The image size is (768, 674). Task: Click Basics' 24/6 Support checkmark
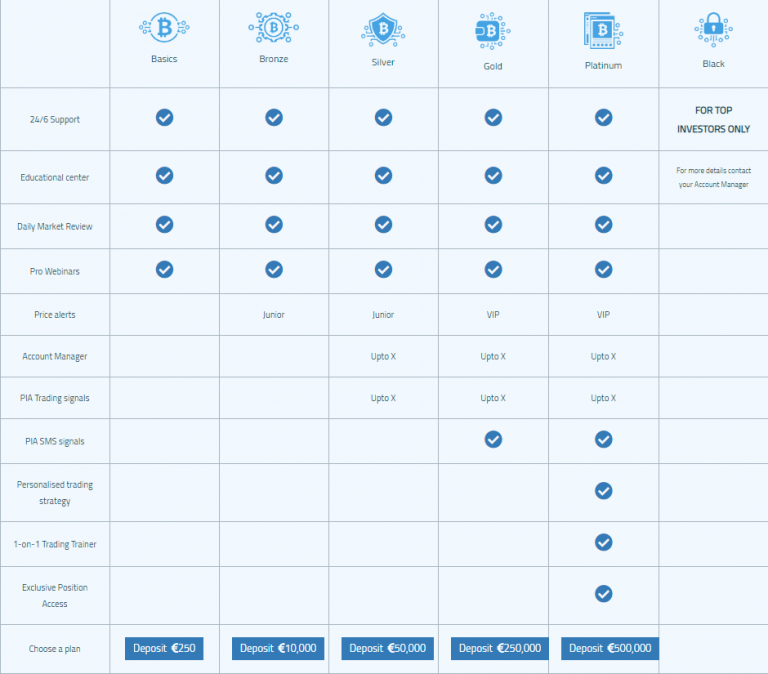[x=164, y=117]
